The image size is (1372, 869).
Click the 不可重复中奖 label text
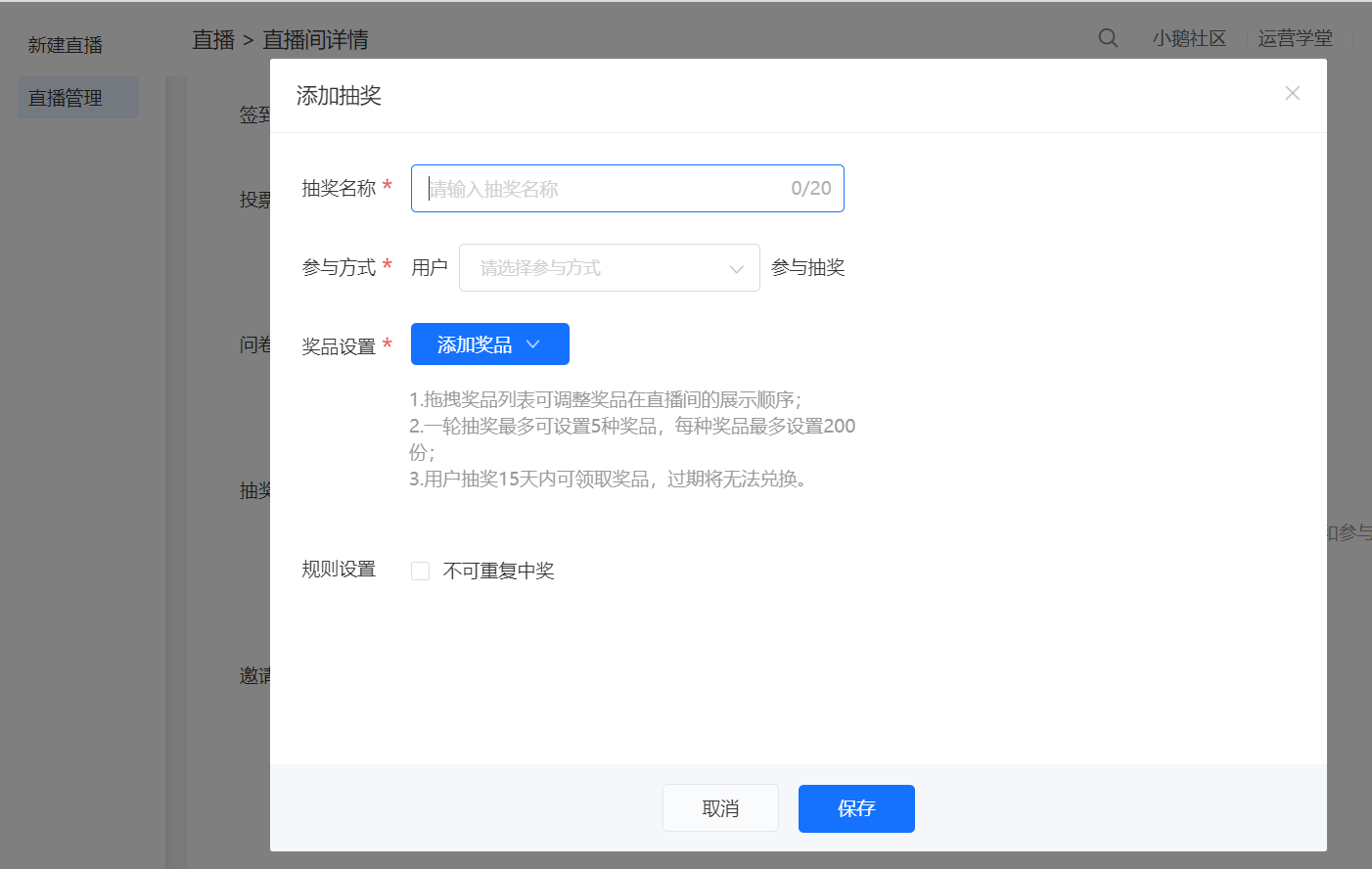tap(498, 571)
